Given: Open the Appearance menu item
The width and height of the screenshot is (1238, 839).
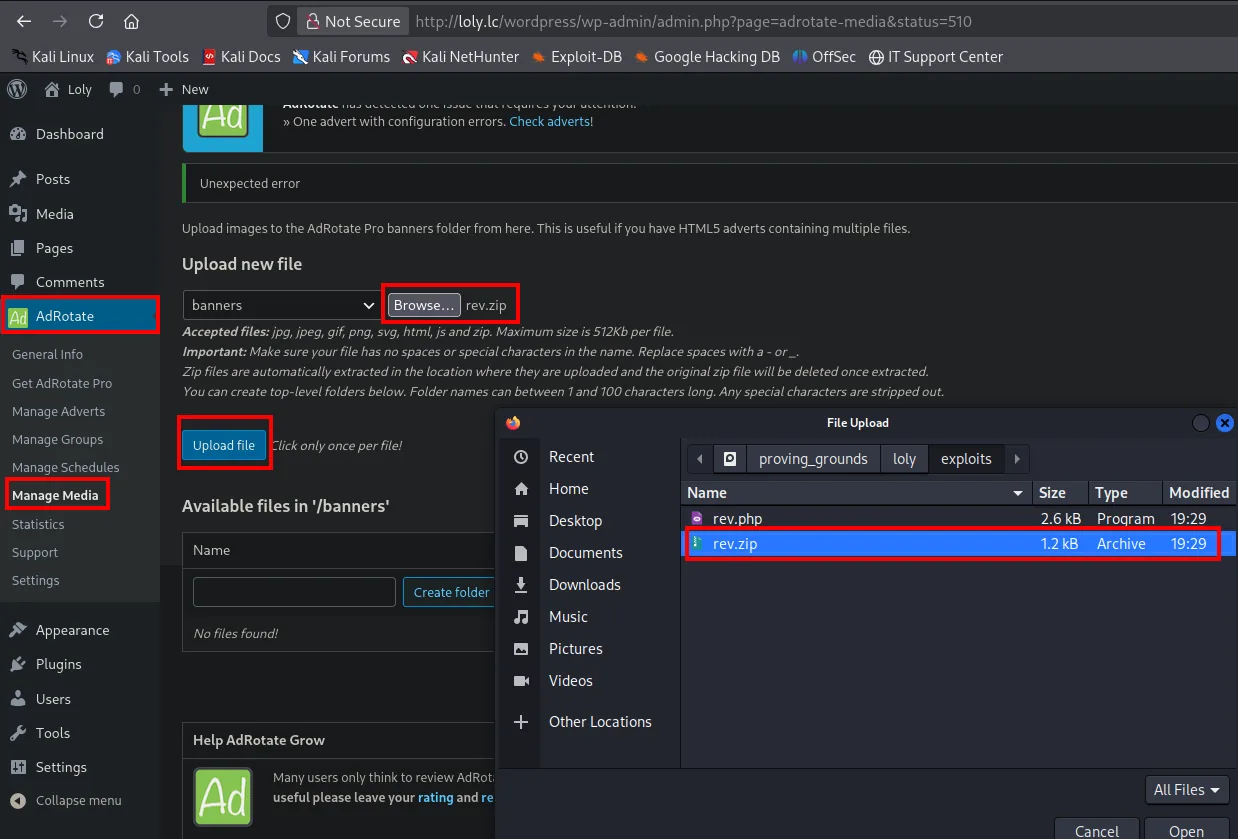Looking at the screenshot, I should click(x=80, y=630).
